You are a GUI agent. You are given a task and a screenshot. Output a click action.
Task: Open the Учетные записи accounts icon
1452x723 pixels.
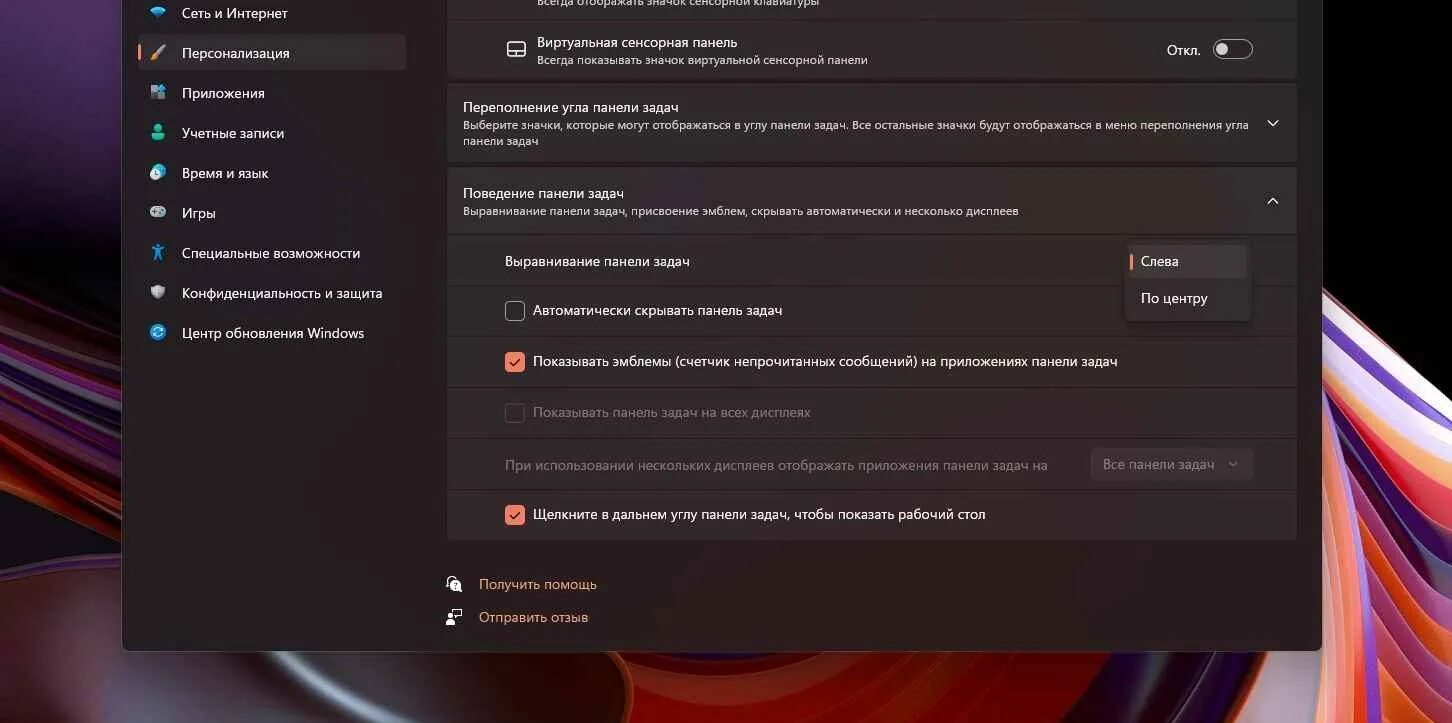(x=158, y=133)
